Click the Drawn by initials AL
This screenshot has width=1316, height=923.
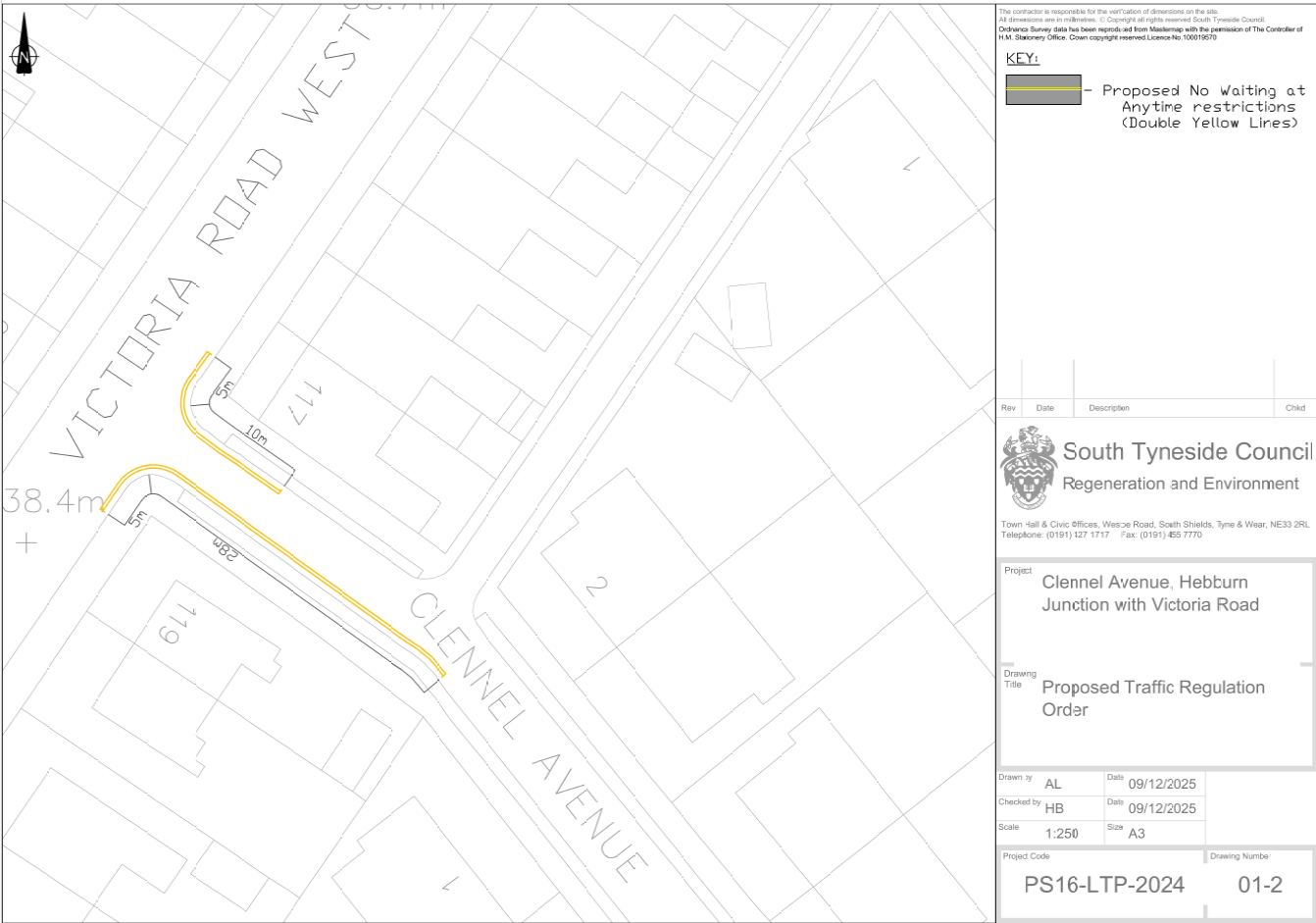(x=1052, y=784)
